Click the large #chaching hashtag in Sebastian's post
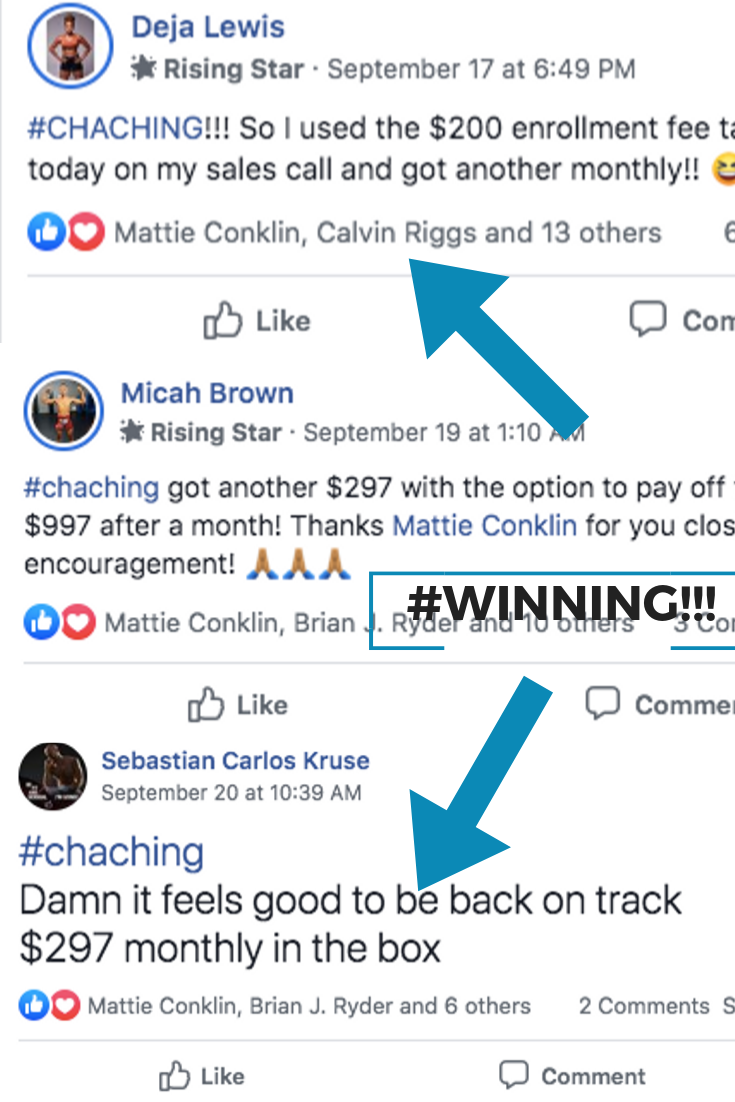Viewport: 735px width, 1102px height. tap(111, 852)
